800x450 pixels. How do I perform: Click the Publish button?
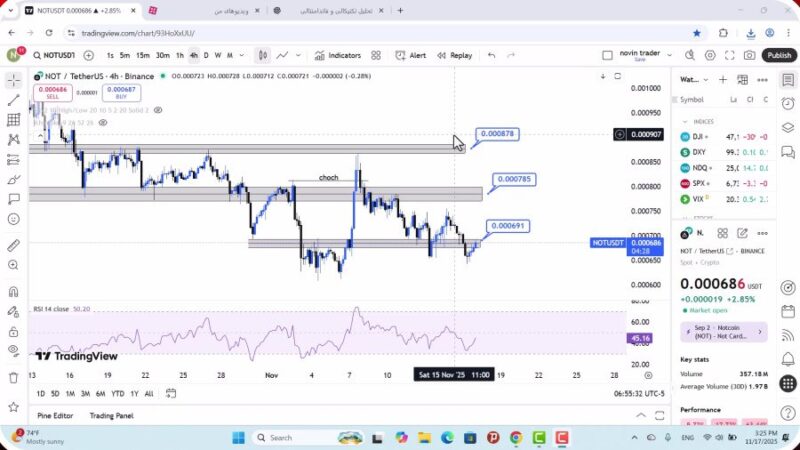tap(779, 56)
